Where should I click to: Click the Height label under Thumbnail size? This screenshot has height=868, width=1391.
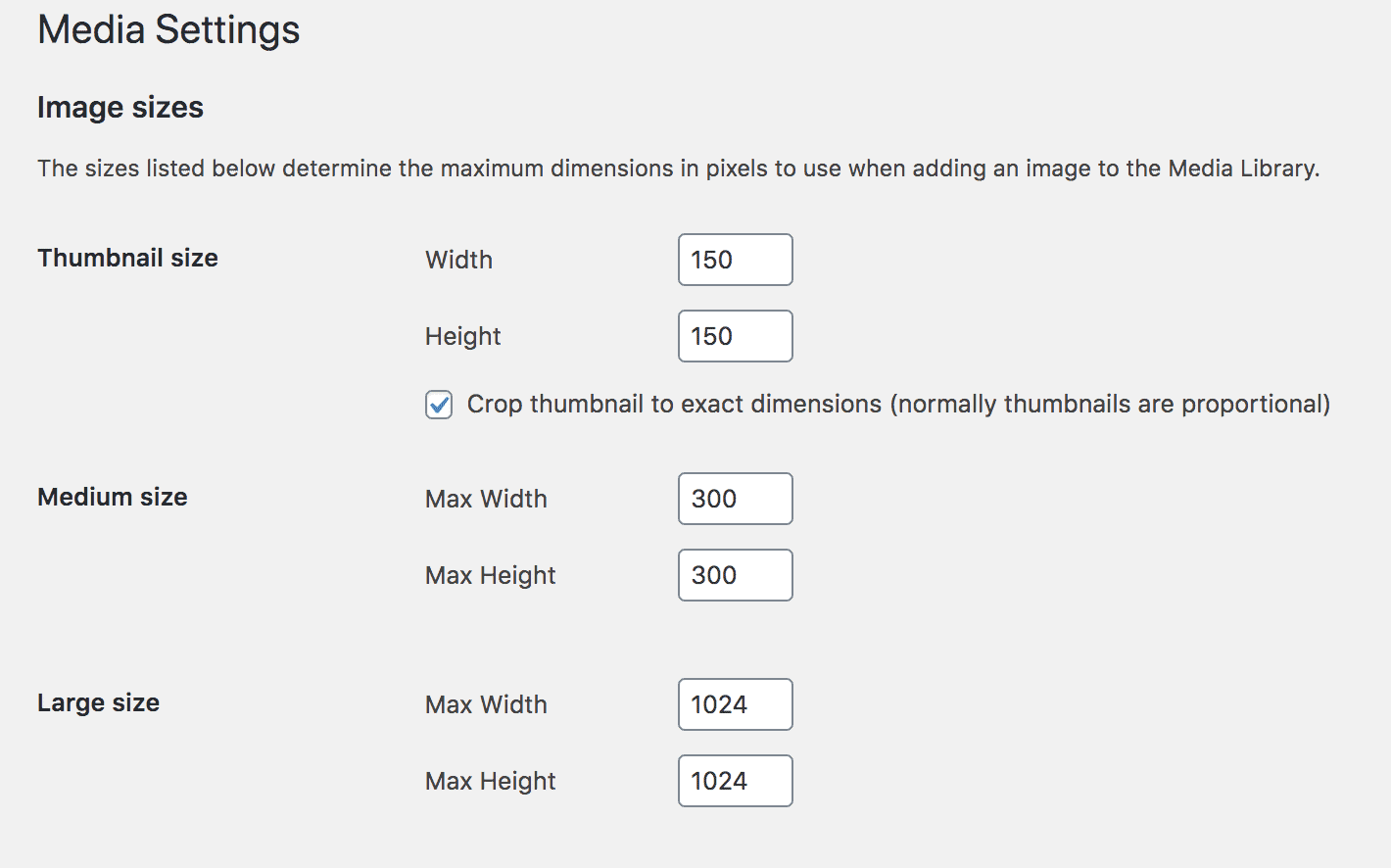[462, 336]
